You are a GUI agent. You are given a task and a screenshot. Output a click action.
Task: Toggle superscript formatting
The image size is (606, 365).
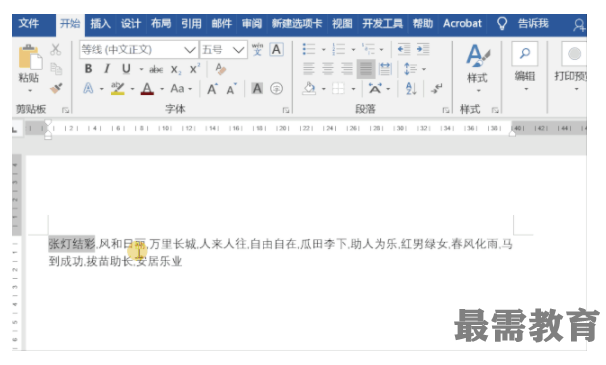click(x=194, y=69)
